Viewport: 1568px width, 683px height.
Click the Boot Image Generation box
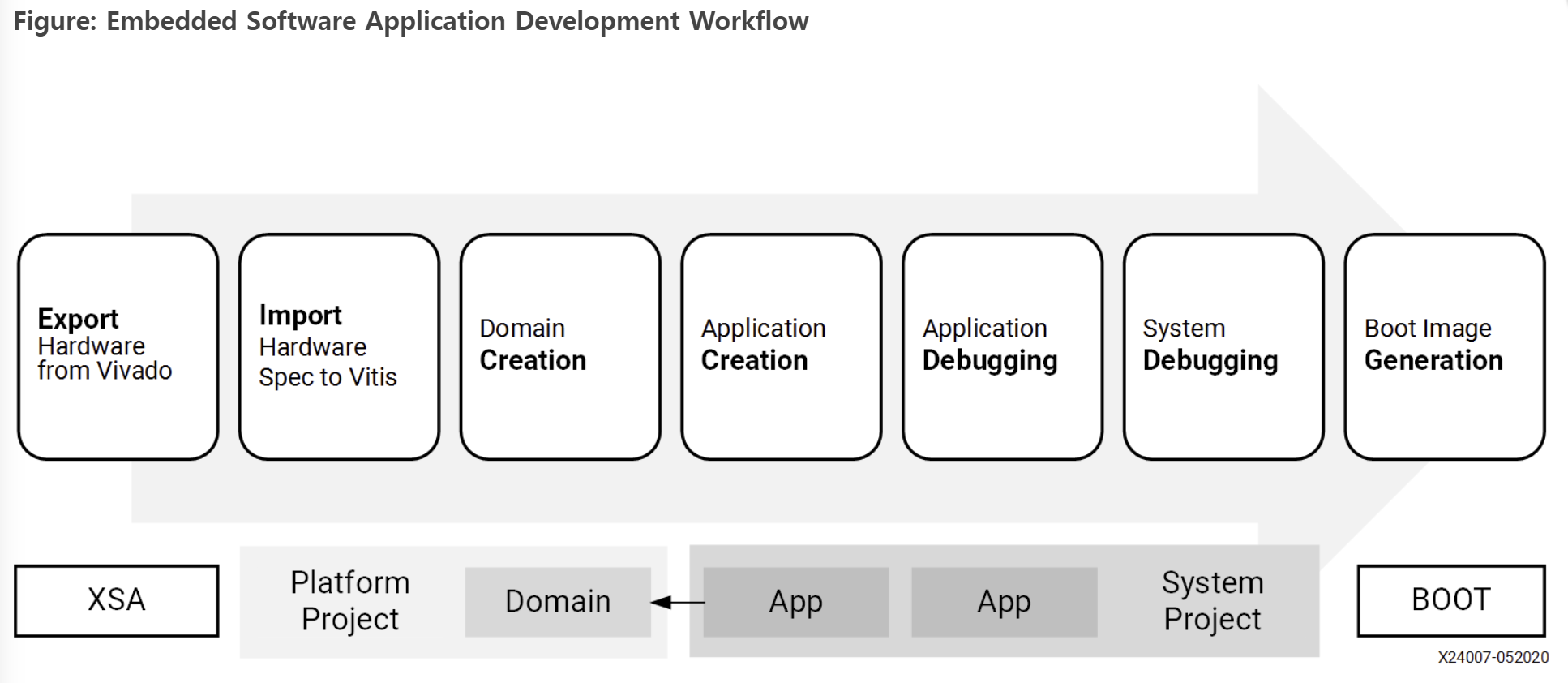point(1445,347)
